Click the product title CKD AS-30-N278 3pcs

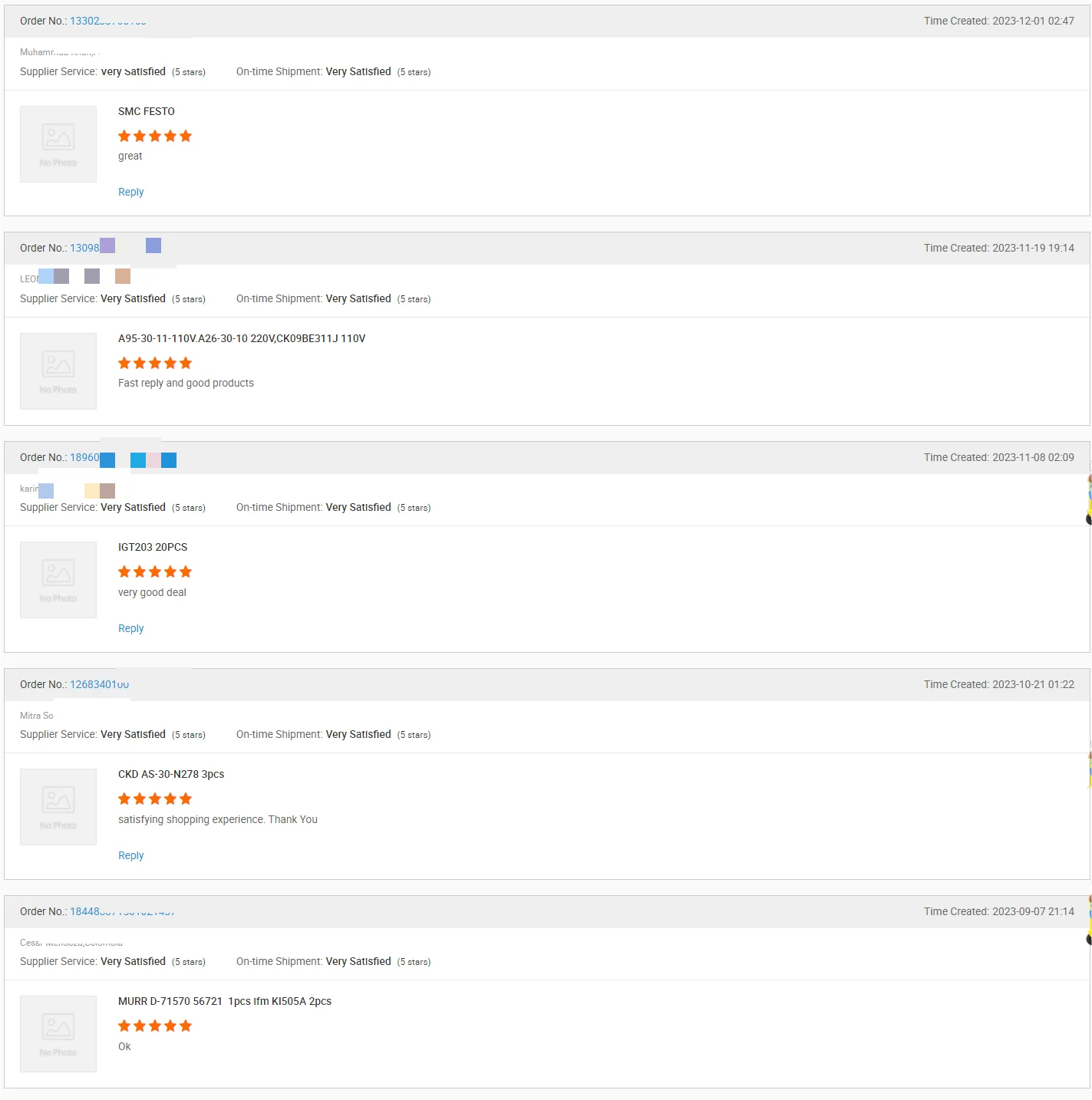click(171, 774)
